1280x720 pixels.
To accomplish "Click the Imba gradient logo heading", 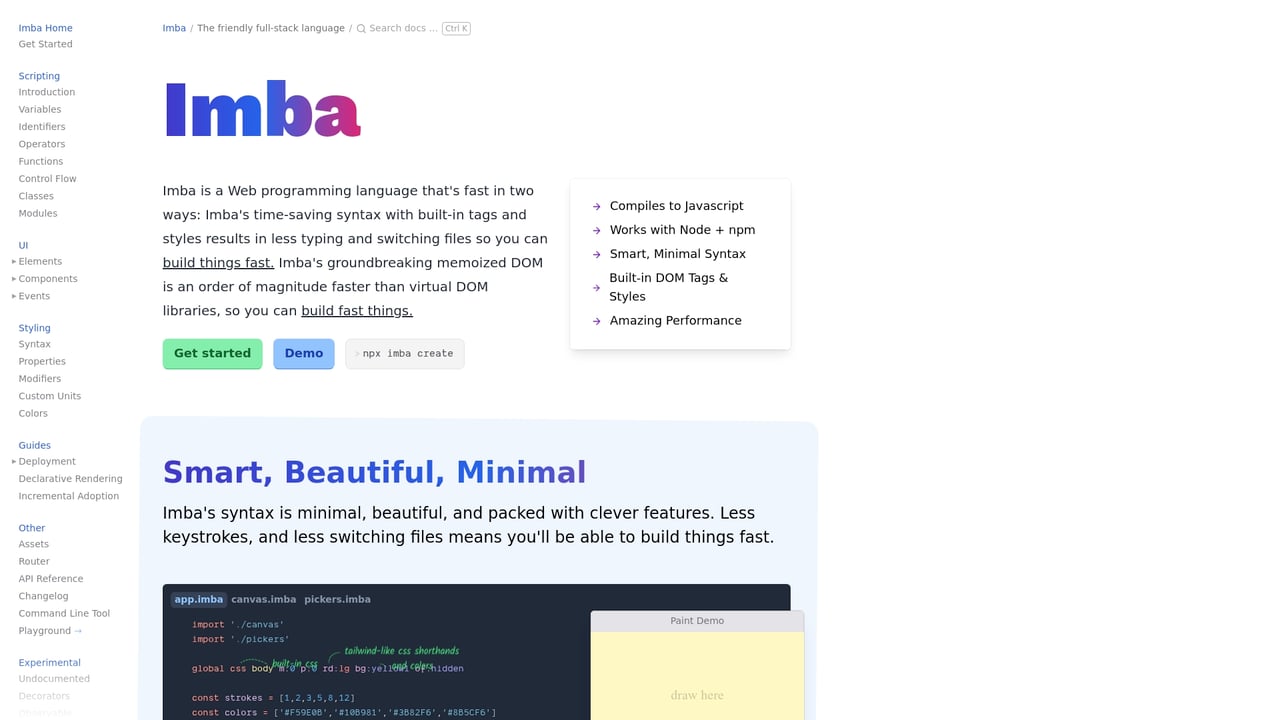I will coord(262,110).
